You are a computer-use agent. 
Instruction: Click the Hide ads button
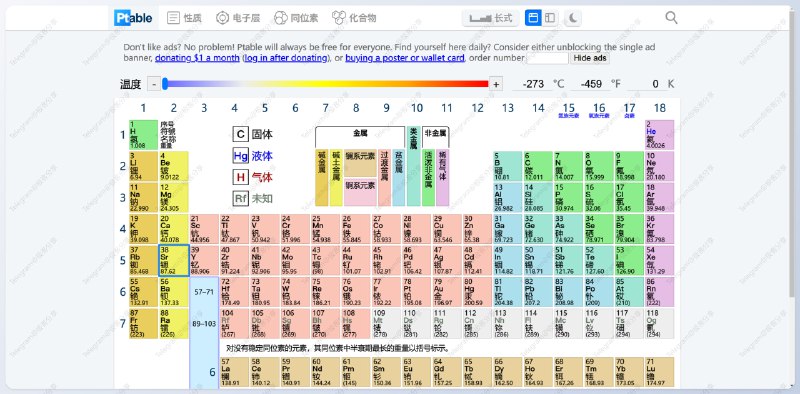click(590, 58)
